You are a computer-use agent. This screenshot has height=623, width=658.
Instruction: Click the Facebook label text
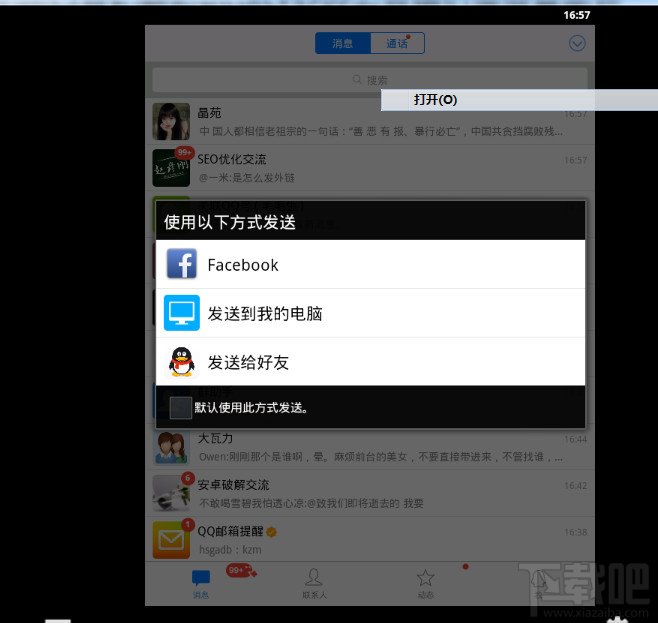pos(243,265)
